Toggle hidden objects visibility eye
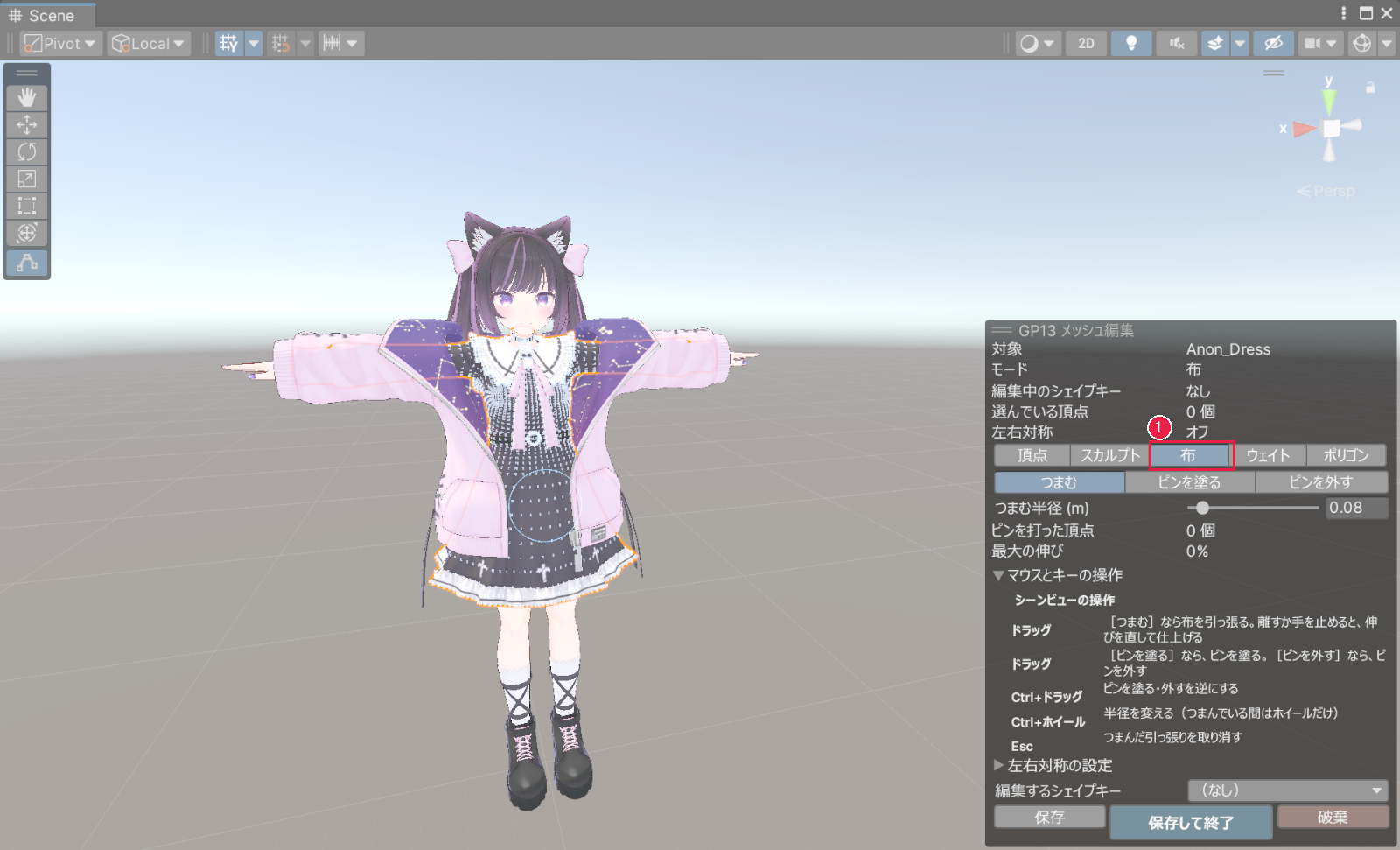The image size is (1400, 850). point(1273,43)
